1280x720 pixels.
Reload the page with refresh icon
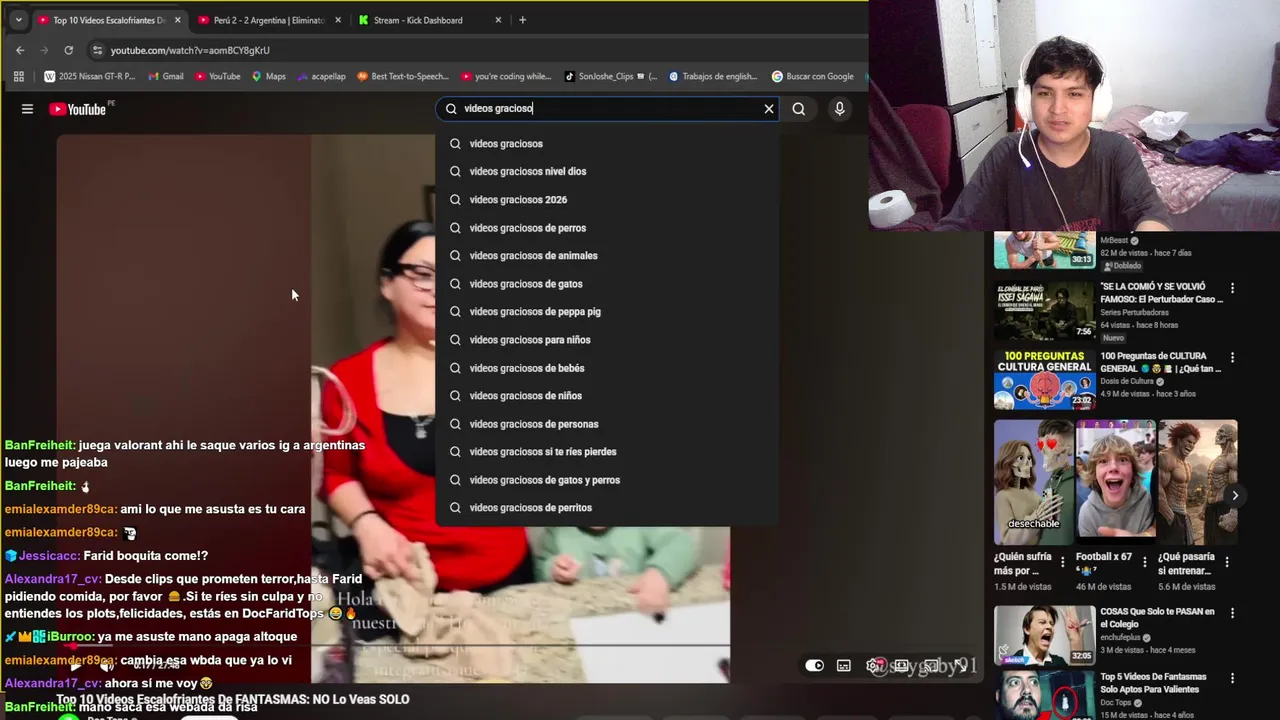point(68,50)
